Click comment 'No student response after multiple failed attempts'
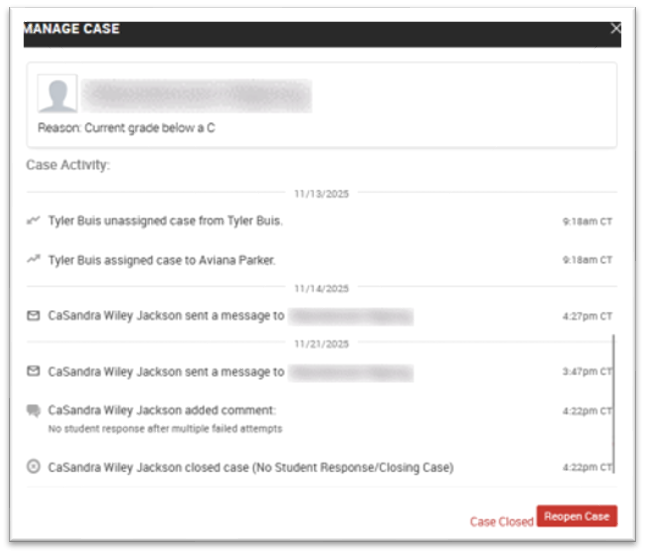 [165, 429]
